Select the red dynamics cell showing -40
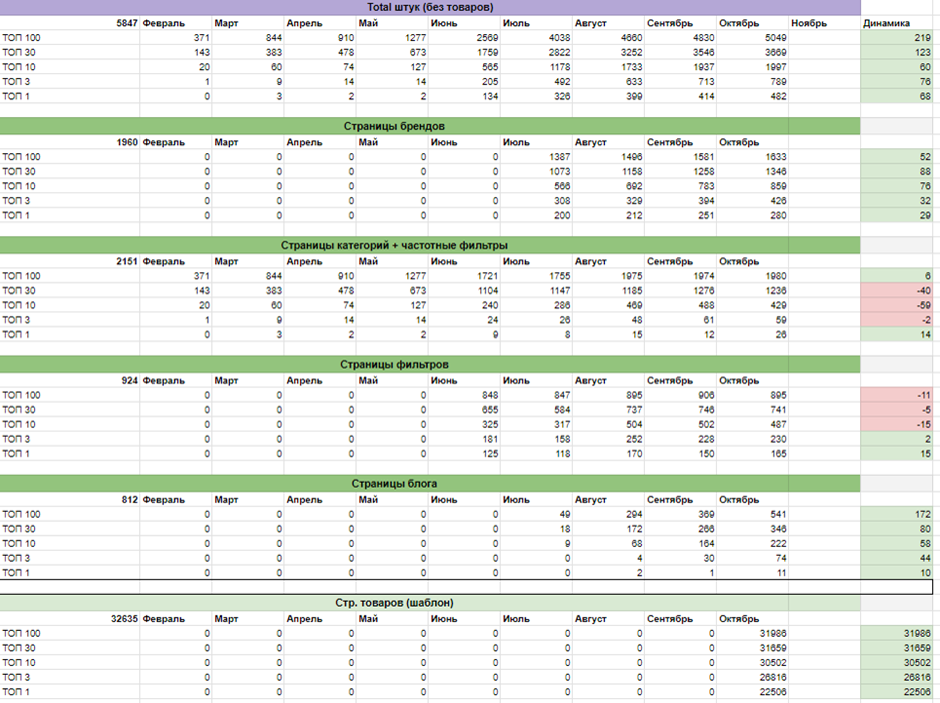Viewport: 940px width, 703px height. coord(900,290)
